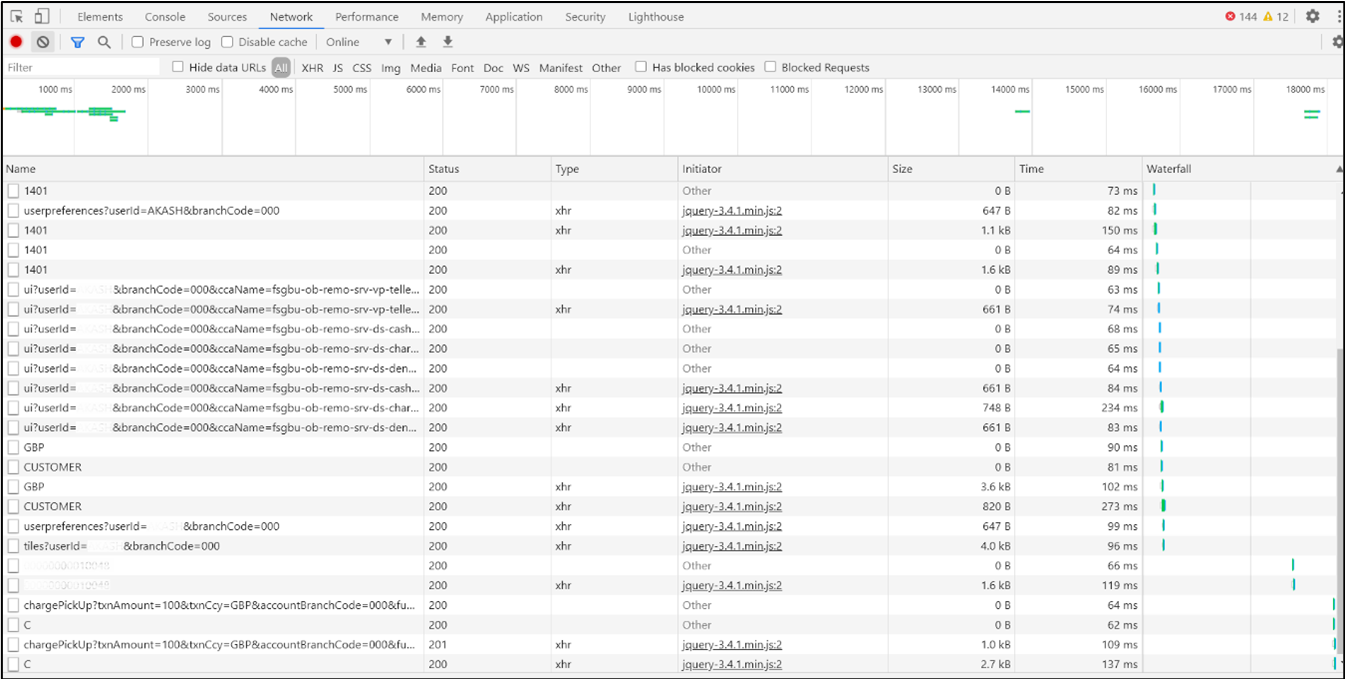Toggle the device toolbar icon
1345x679 pixels.
(x=41, y=16)
